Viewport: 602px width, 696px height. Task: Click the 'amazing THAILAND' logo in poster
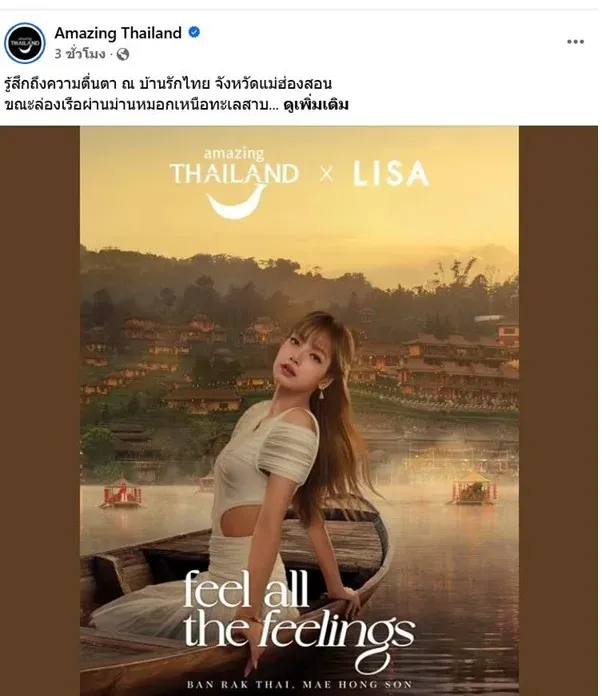point(234,166)
